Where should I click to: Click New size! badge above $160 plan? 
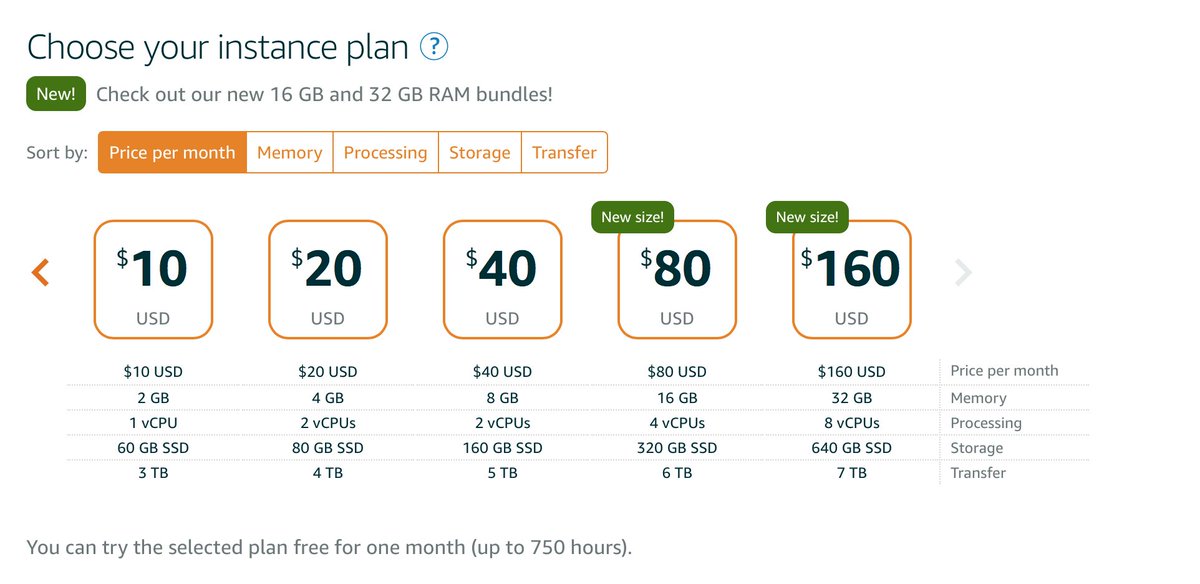[807, 217]
